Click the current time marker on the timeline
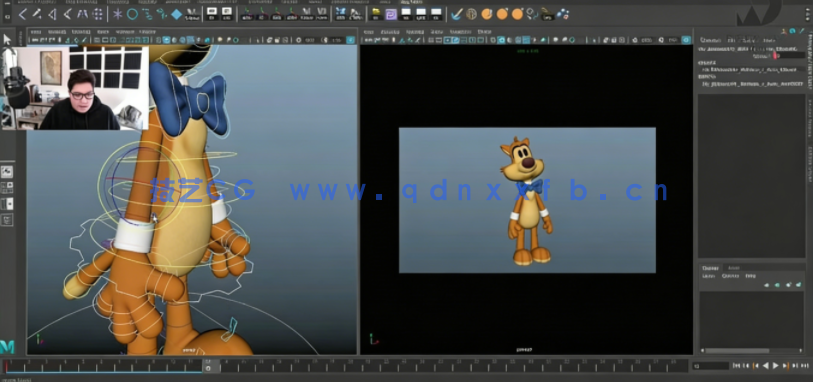Screen dimensions: 813x382 point(208,365)
